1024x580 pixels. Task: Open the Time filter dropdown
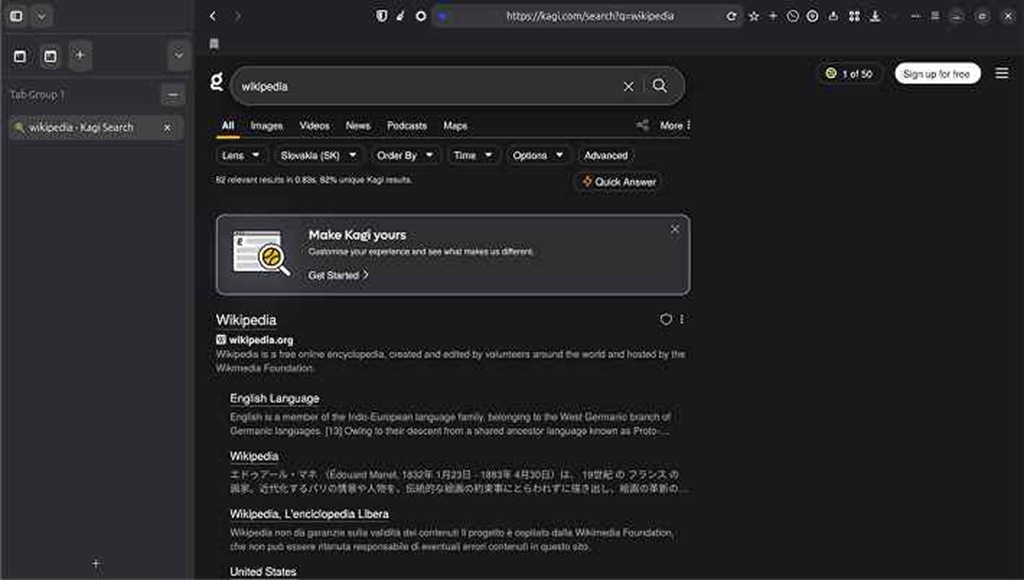(x=472, y=155)
